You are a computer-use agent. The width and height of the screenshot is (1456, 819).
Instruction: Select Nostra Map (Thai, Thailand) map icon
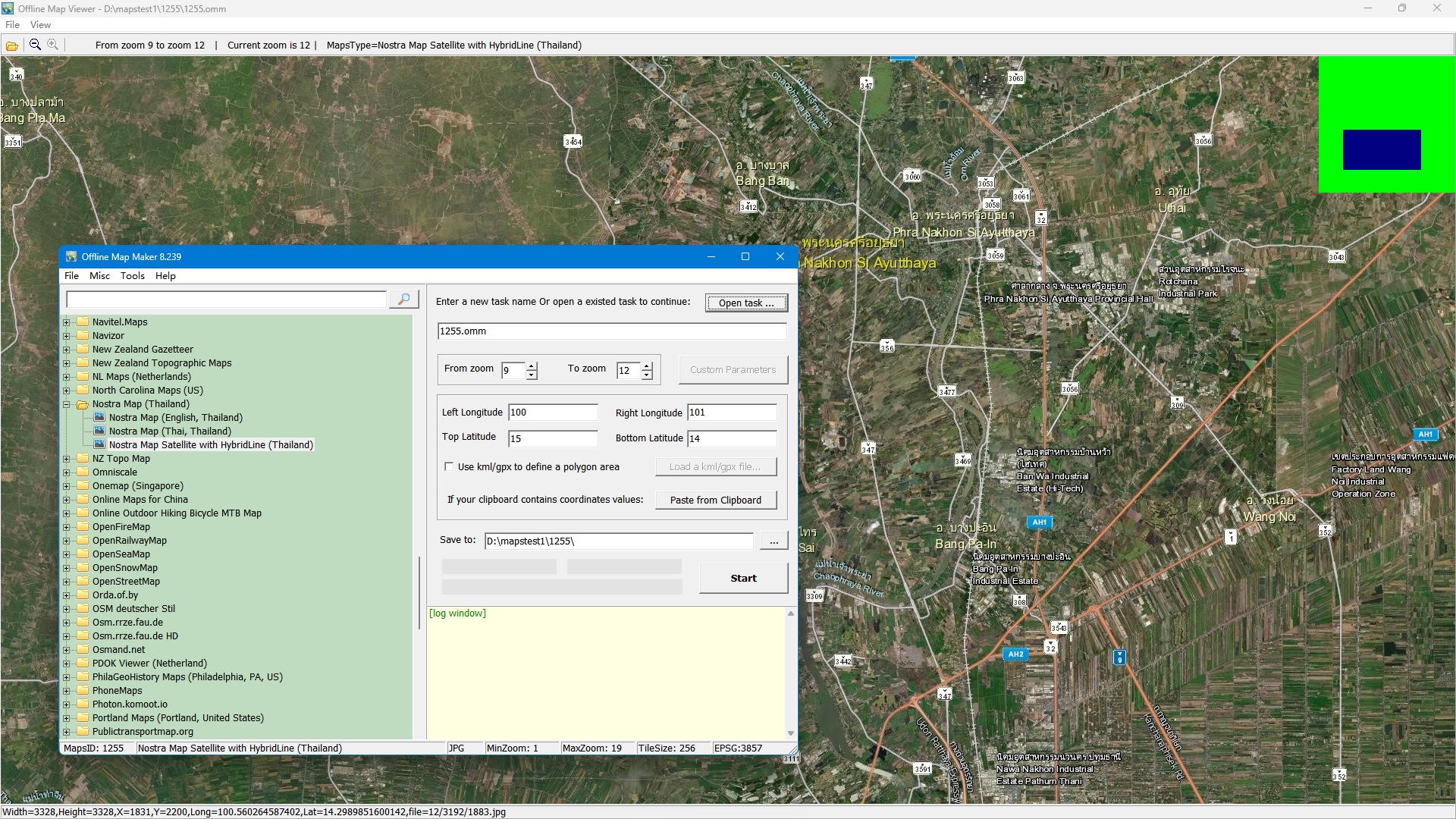coord(99,431)
